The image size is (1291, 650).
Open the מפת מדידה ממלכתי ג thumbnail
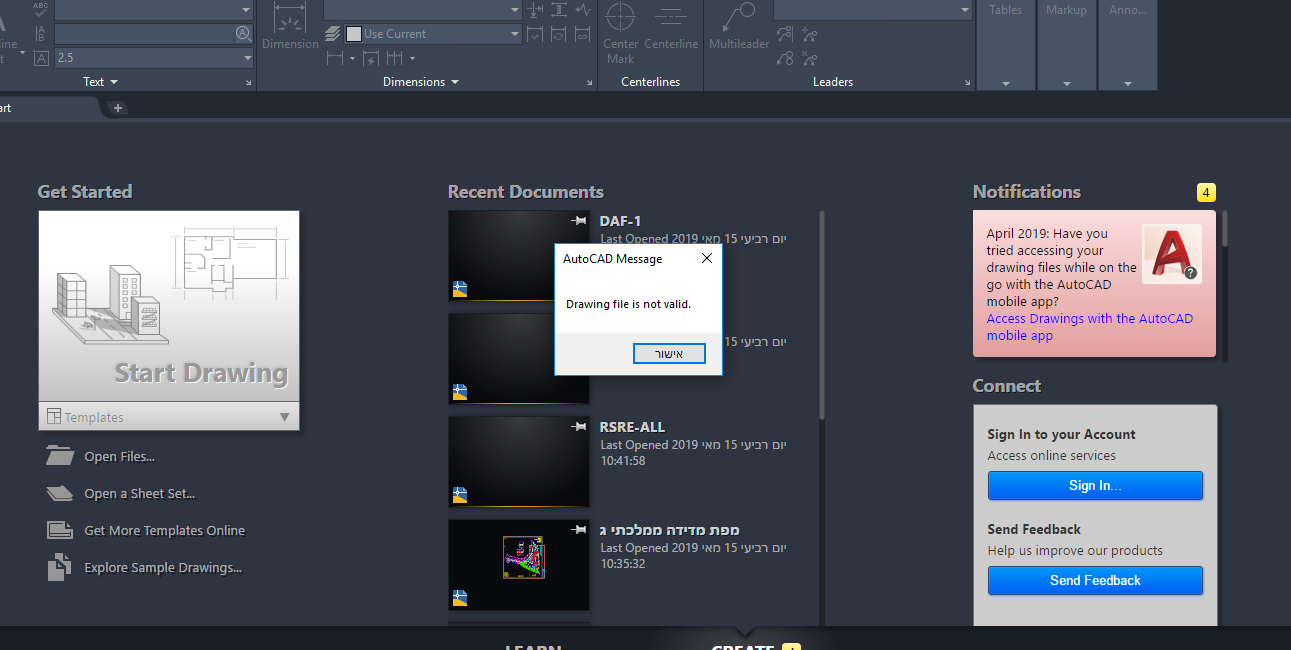(x=519, y=565)
